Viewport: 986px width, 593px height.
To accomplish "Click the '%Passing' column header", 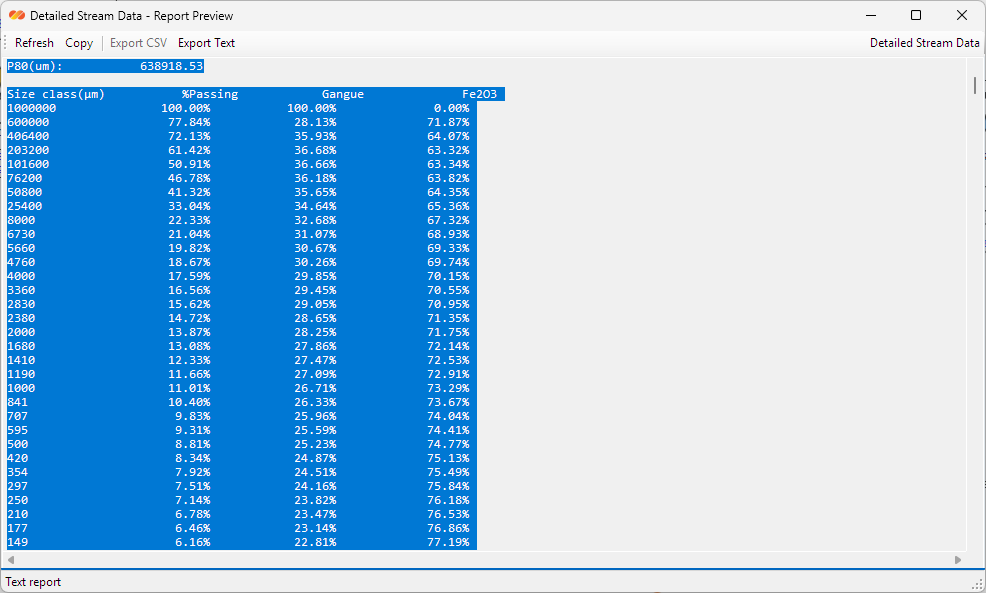I will tap(210, 94).
